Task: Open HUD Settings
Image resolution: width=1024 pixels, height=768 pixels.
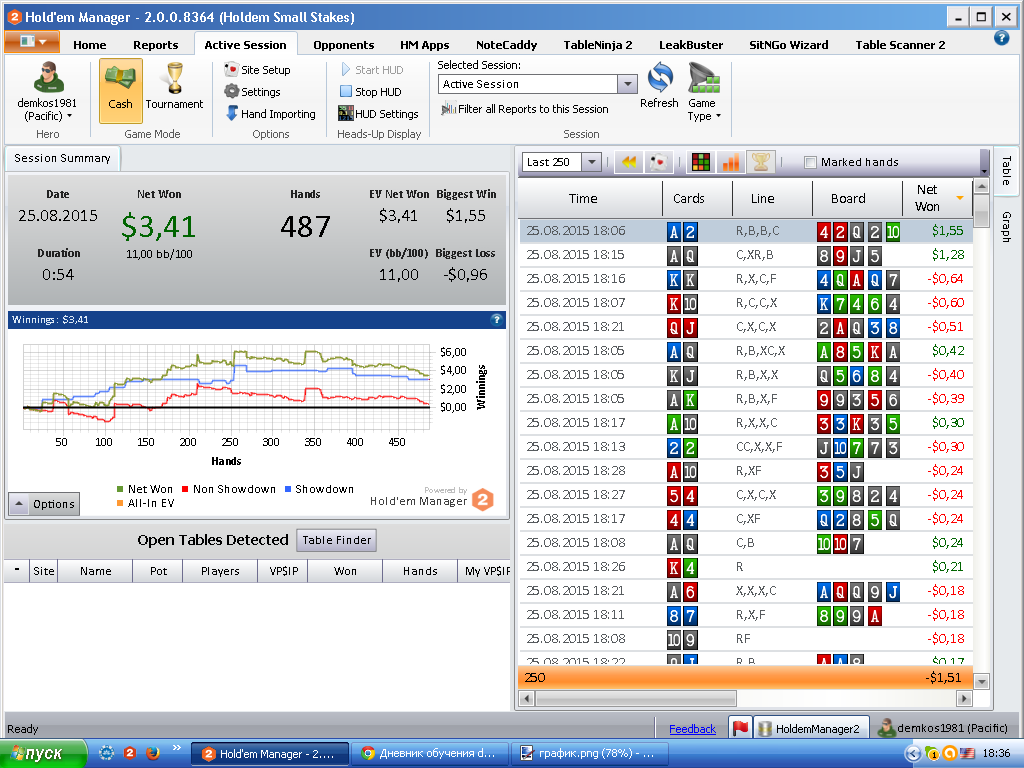Action: (378, 114)
